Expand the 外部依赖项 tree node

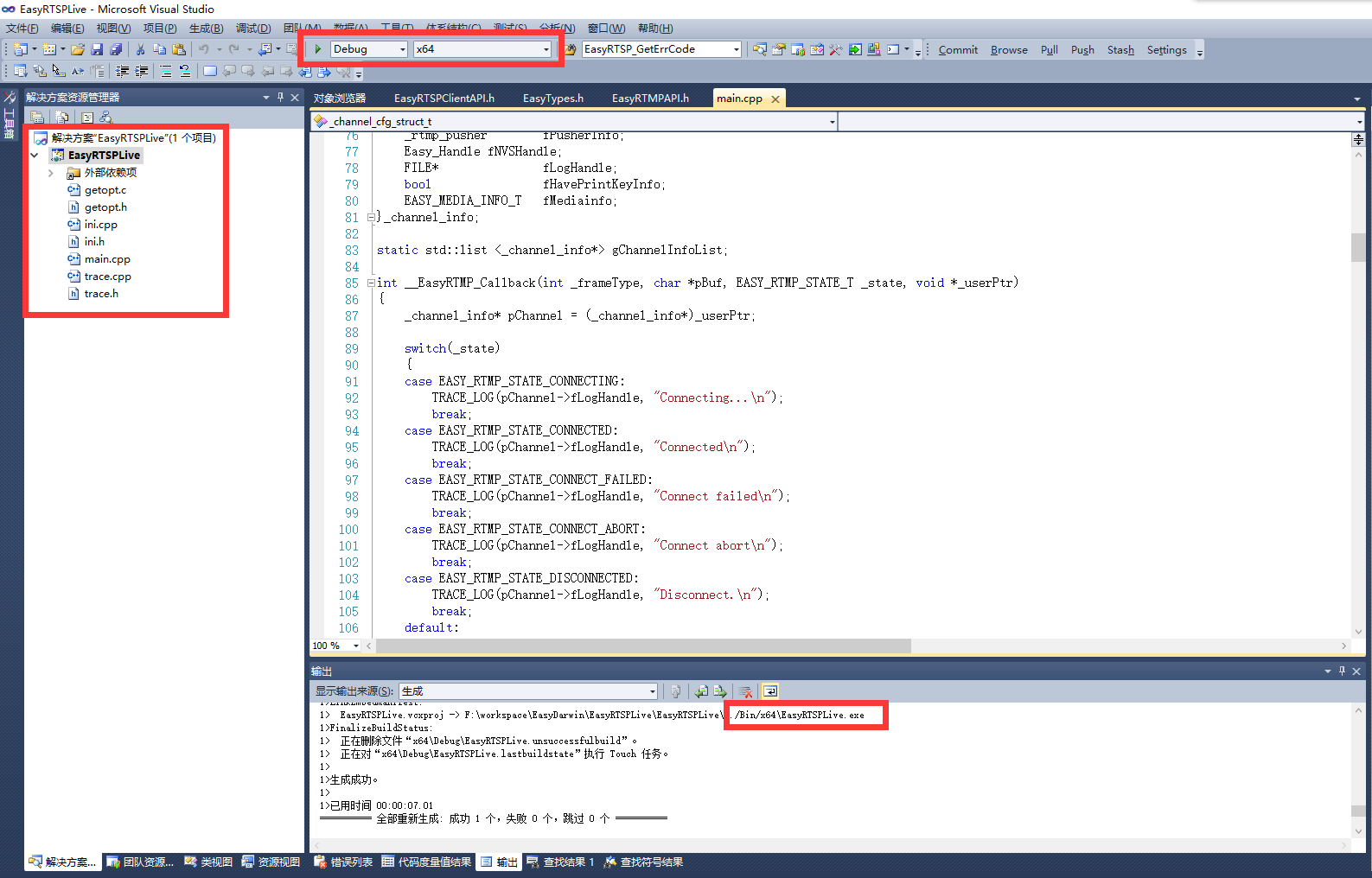50,173
